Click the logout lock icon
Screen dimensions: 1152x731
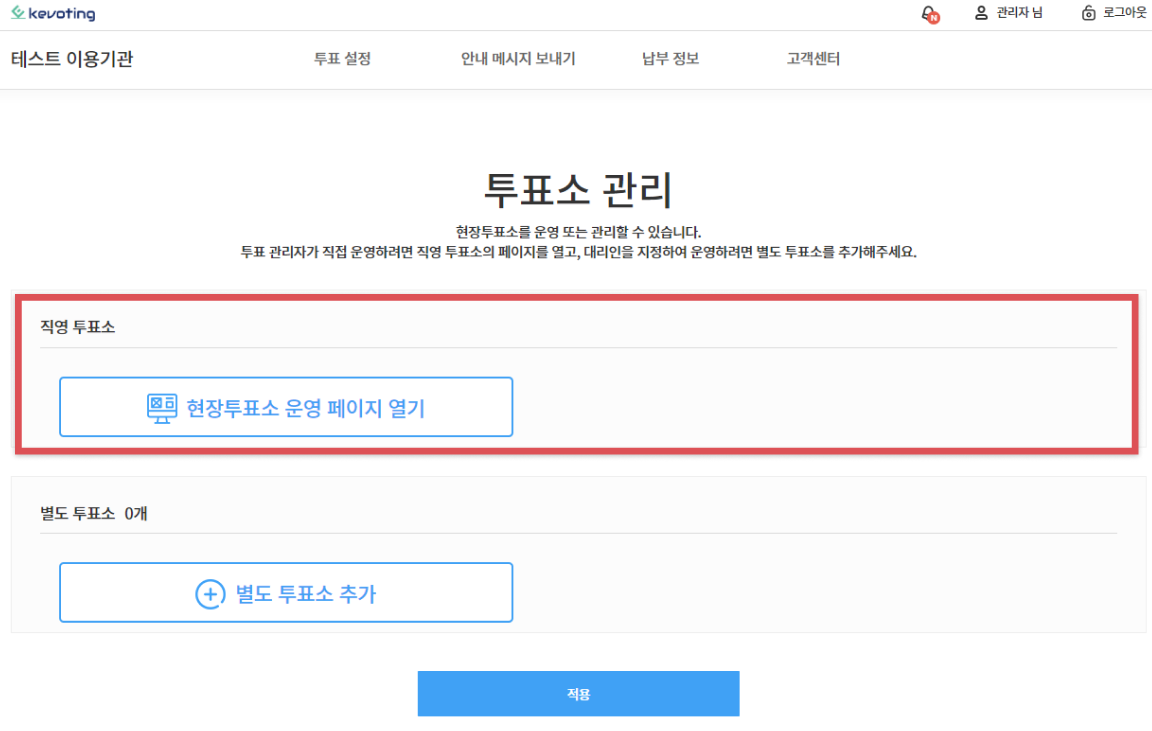point(1089,14)
